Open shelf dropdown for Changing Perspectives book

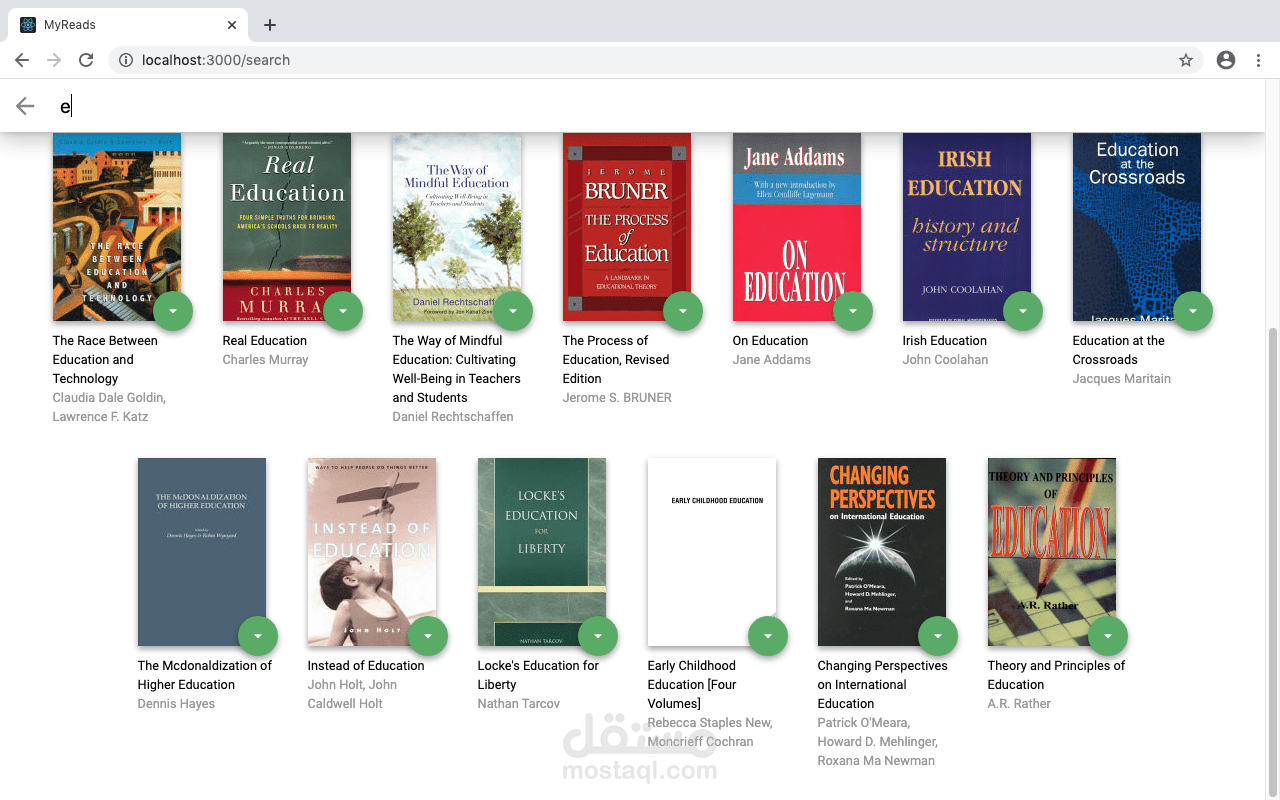point(938,636)
